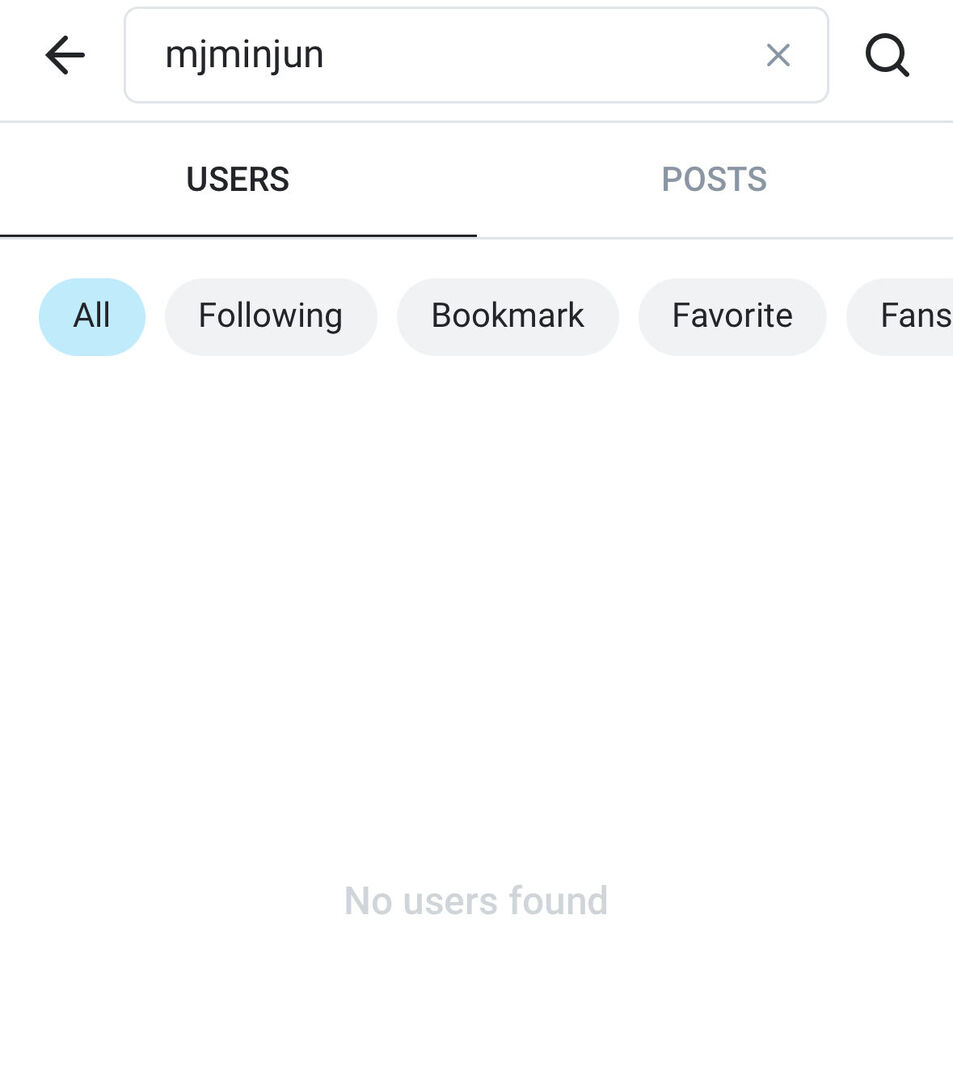Clear the search text with X icon
Viewport: 953px width, 1080px height.
click(x=778, y=55)
